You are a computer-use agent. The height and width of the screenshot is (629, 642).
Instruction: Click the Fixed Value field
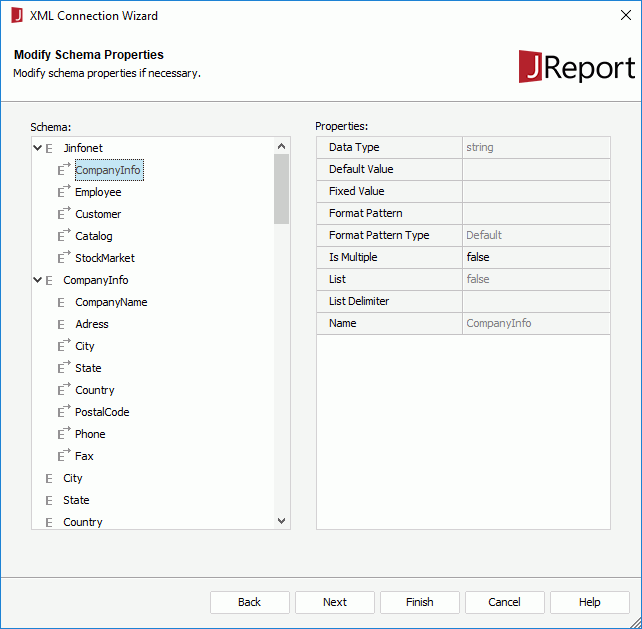536,191
